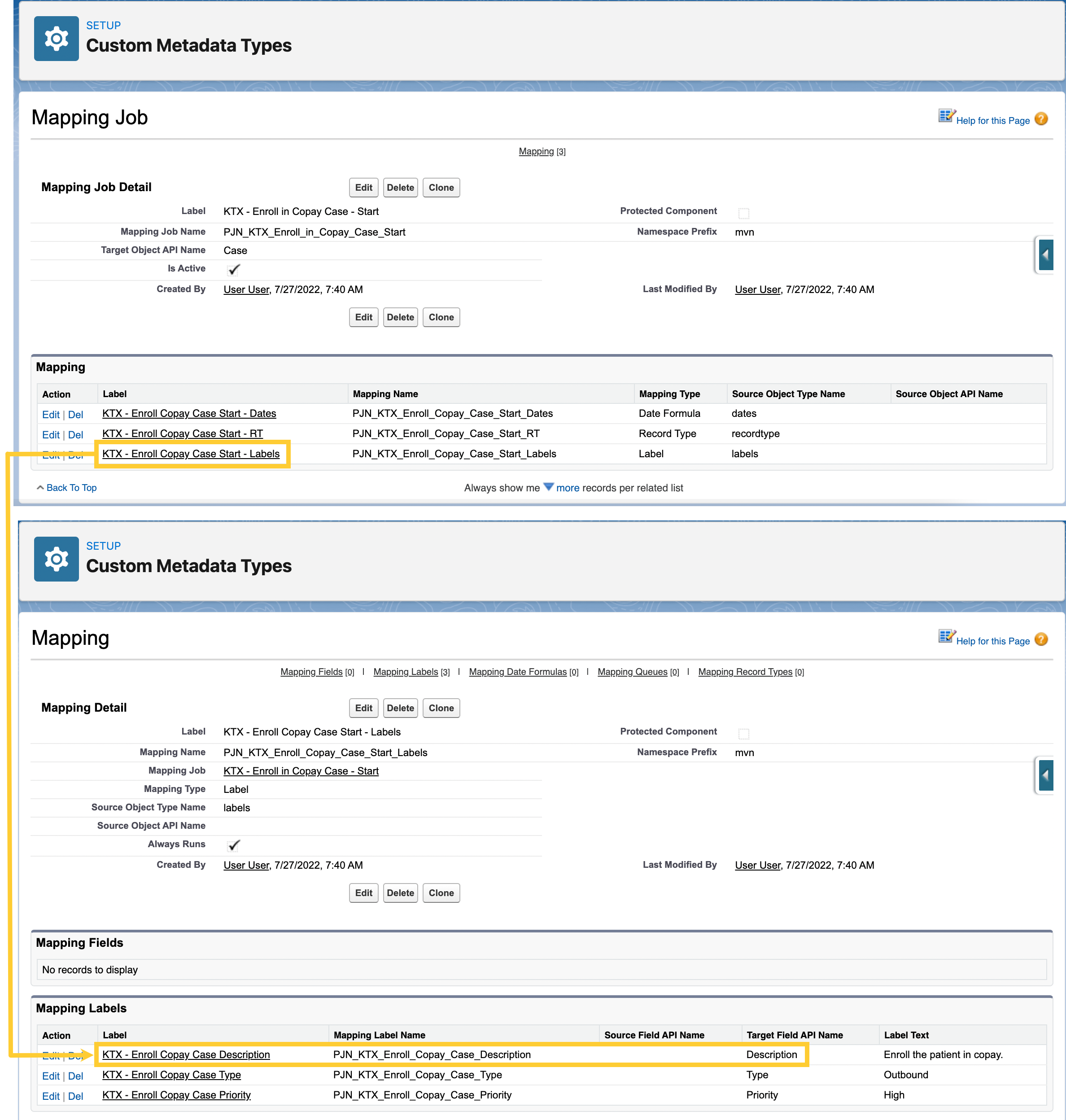Open KTX - Enroll Copay Case Priority label

click(176, 1095)
